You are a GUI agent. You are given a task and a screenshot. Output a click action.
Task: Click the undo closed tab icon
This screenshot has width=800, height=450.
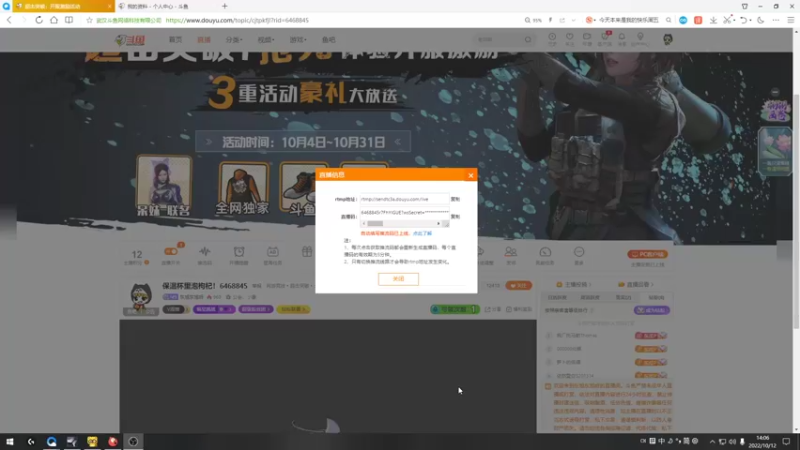click(x=743, y=20)
